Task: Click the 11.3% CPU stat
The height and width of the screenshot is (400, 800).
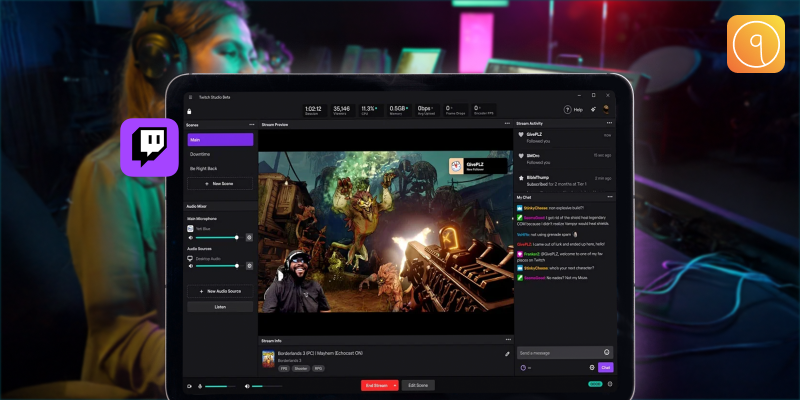Action: click(x=369, y=110)
